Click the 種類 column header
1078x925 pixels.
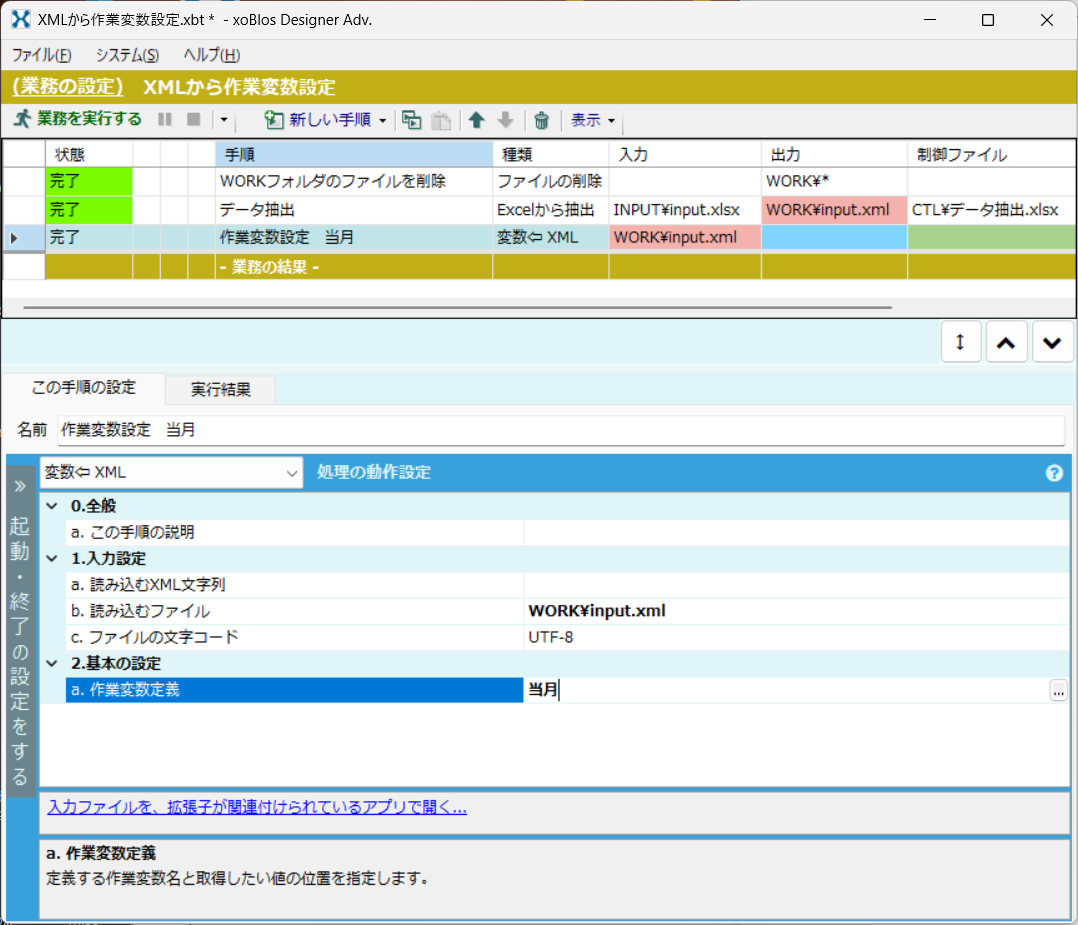tap(551, 155)
